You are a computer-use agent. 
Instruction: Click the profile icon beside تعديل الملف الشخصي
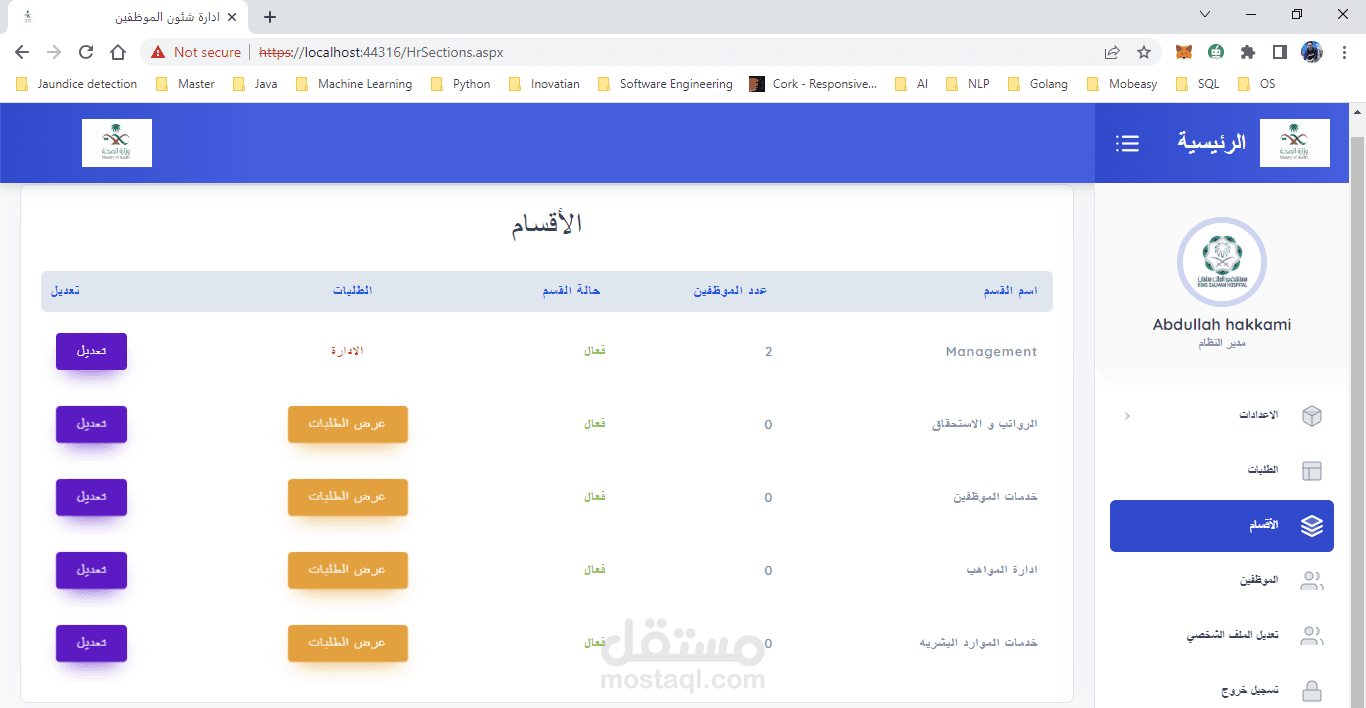click(1311, 636)
